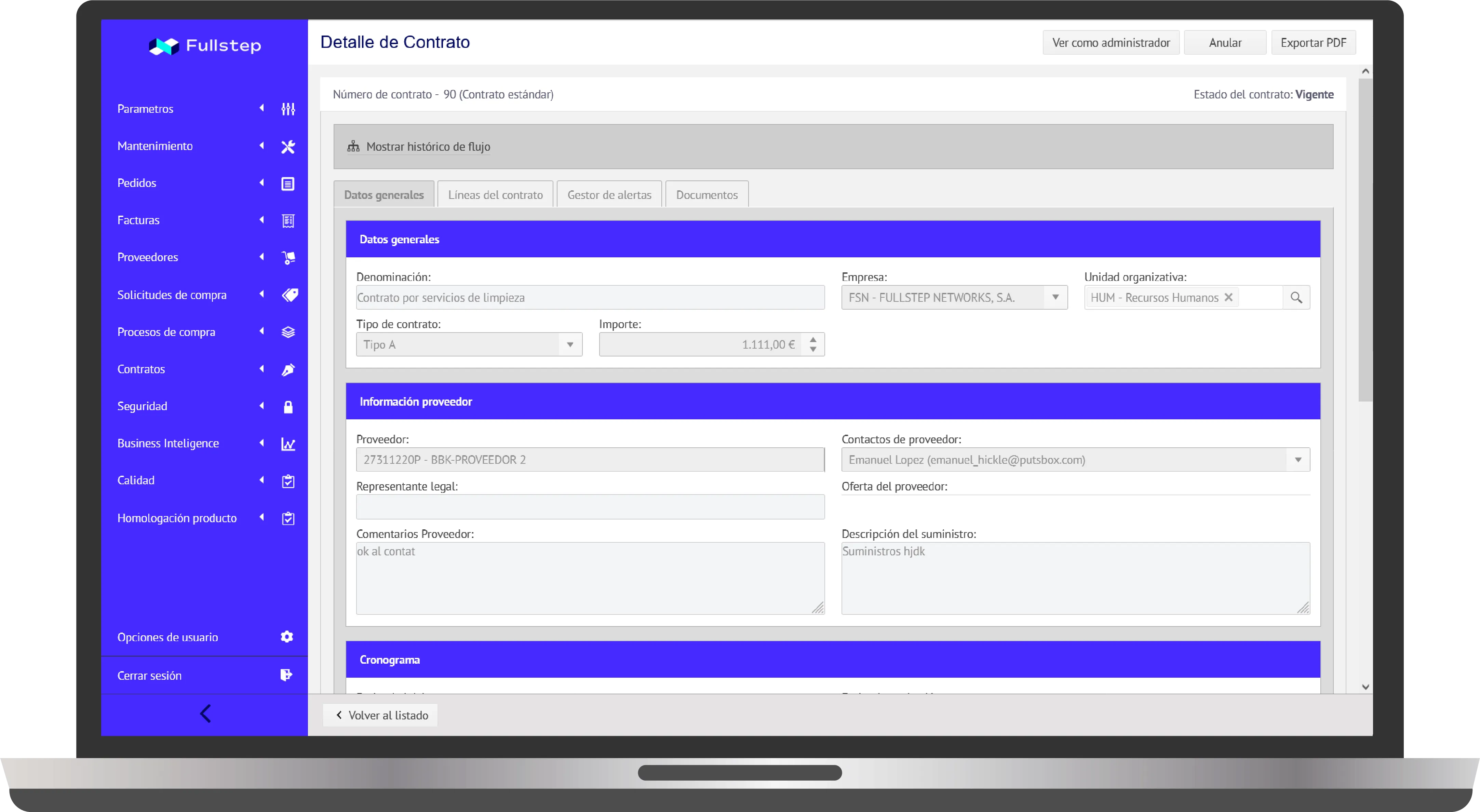Switch to Líneas del contrato tab

pyautogui.click(x=495, y=195)
